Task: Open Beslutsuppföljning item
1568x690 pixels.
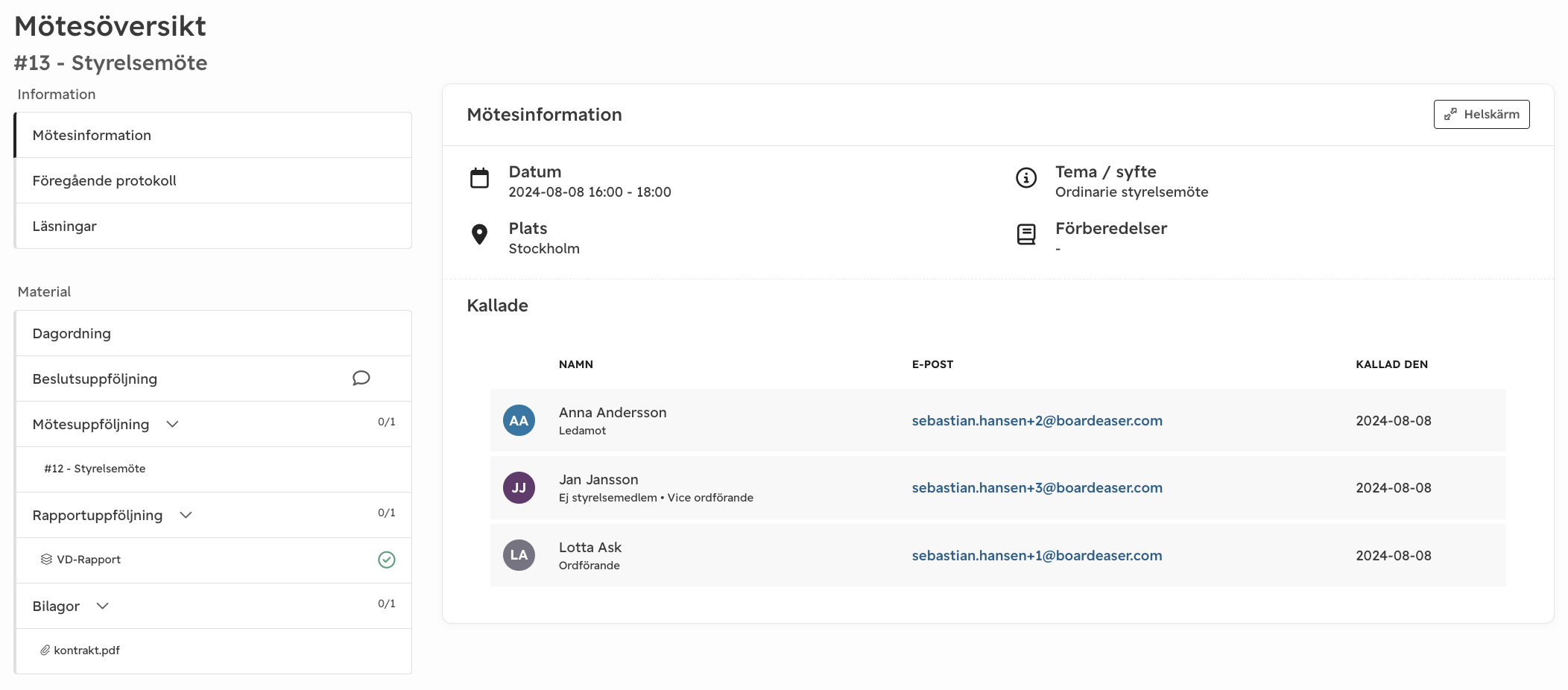Action: (x=214, y=379)
